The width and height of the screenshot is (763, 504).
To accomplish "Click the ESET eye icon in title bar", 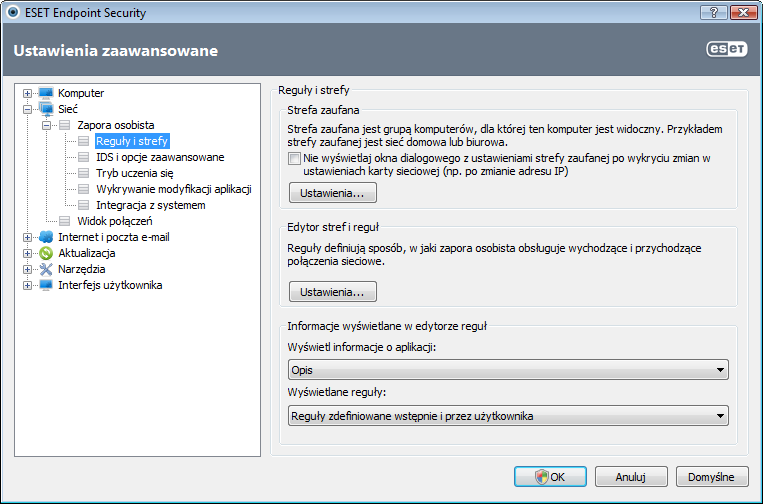I will 13,12.
